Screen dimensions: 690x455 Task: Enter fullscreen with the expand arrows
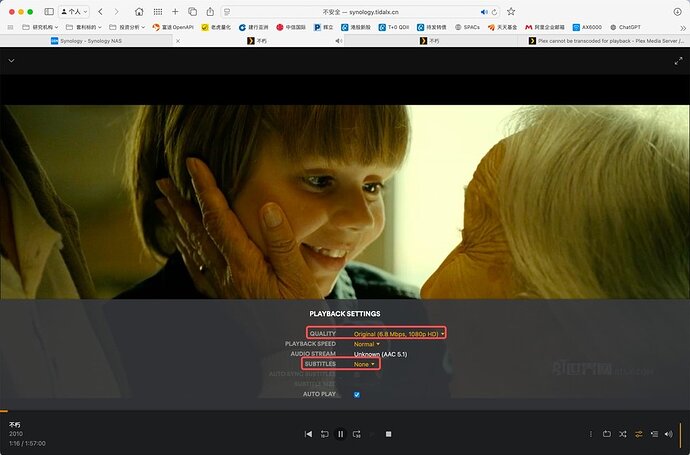click(x=679, y=61)
